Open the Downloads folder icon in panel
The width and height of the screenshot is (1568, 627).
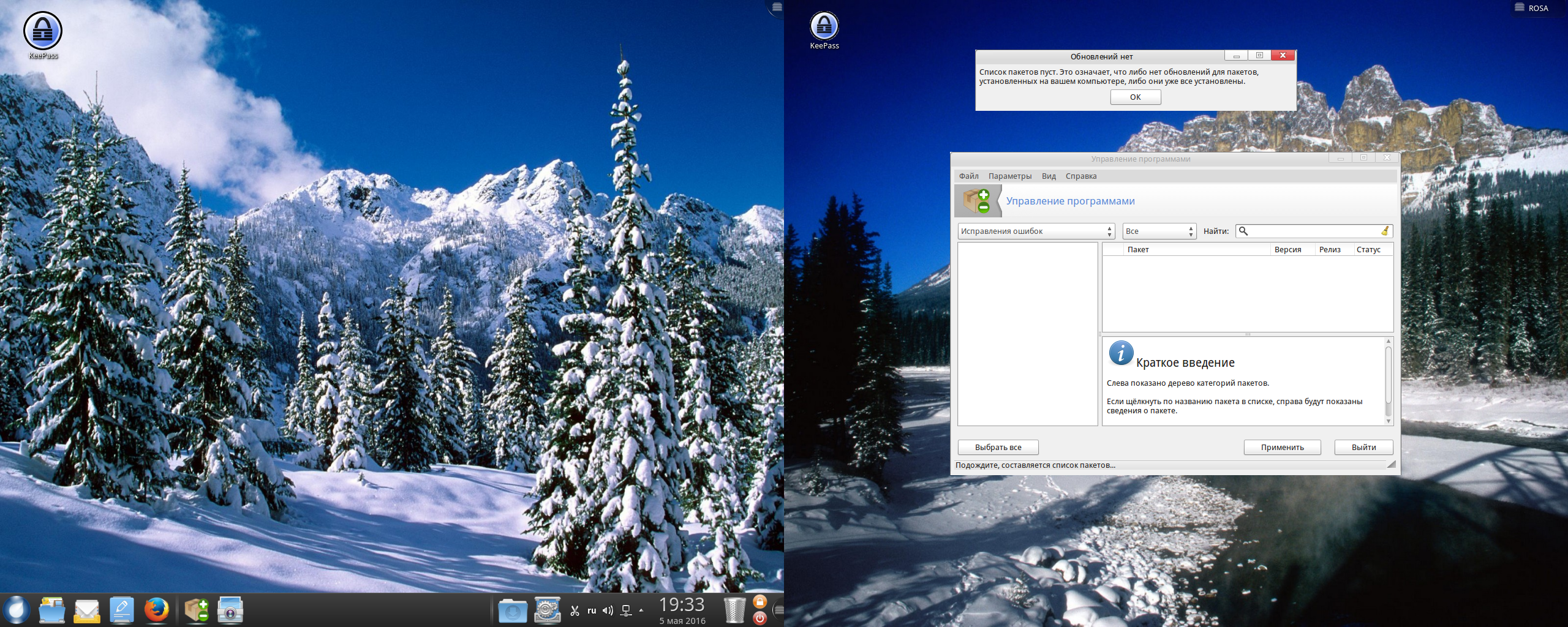(x=513, y=610)
